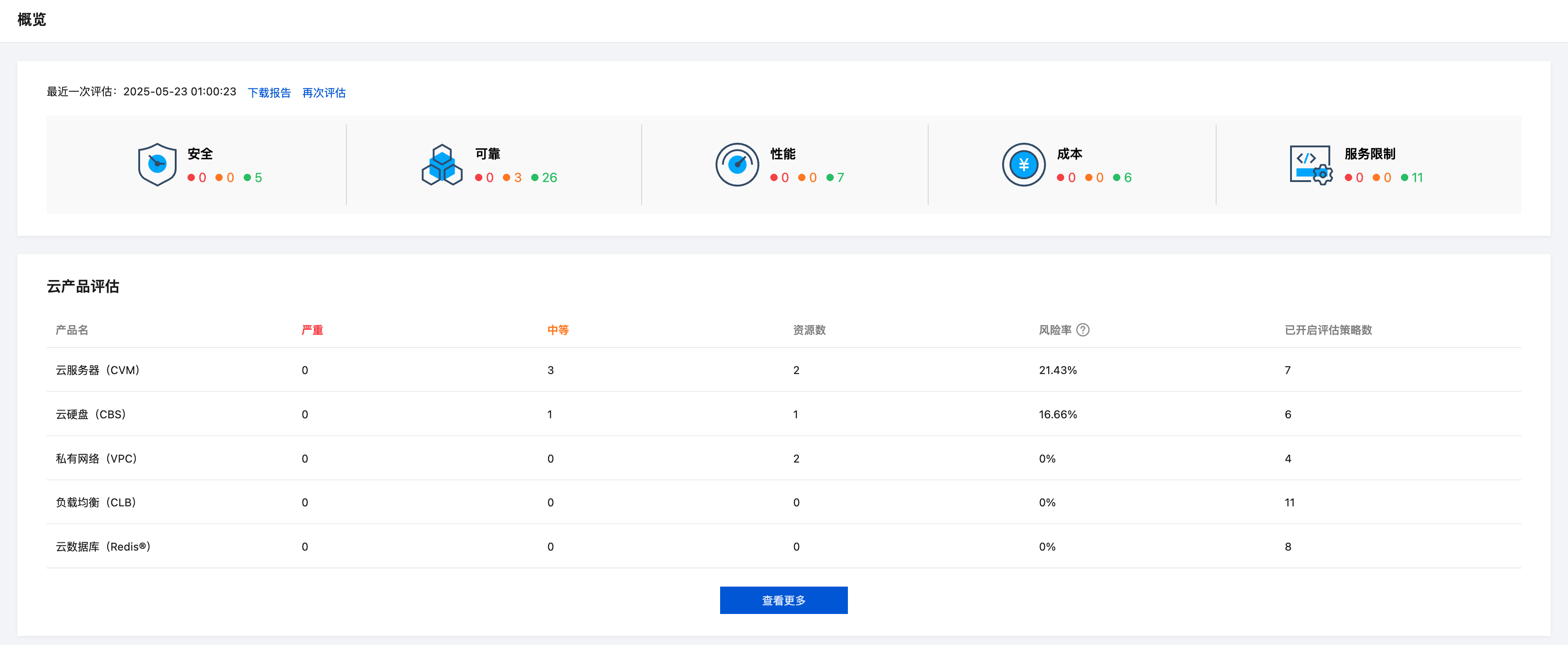Open the 云数据库 (Redis) product row
Viewport: 1568px width, 645px height.
(103, 546)
